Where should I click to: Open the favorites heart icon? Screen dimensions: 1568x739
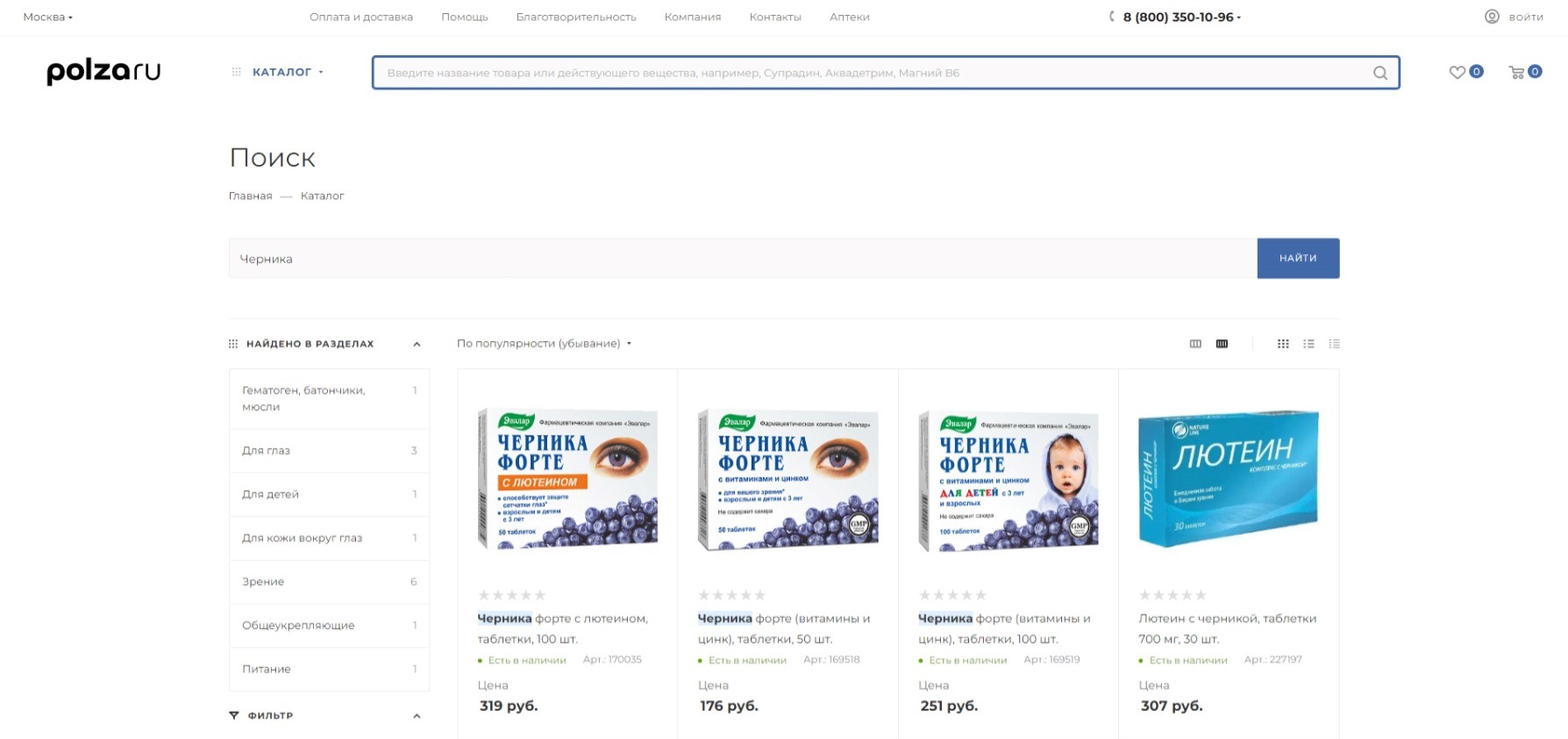point(1457,72)
